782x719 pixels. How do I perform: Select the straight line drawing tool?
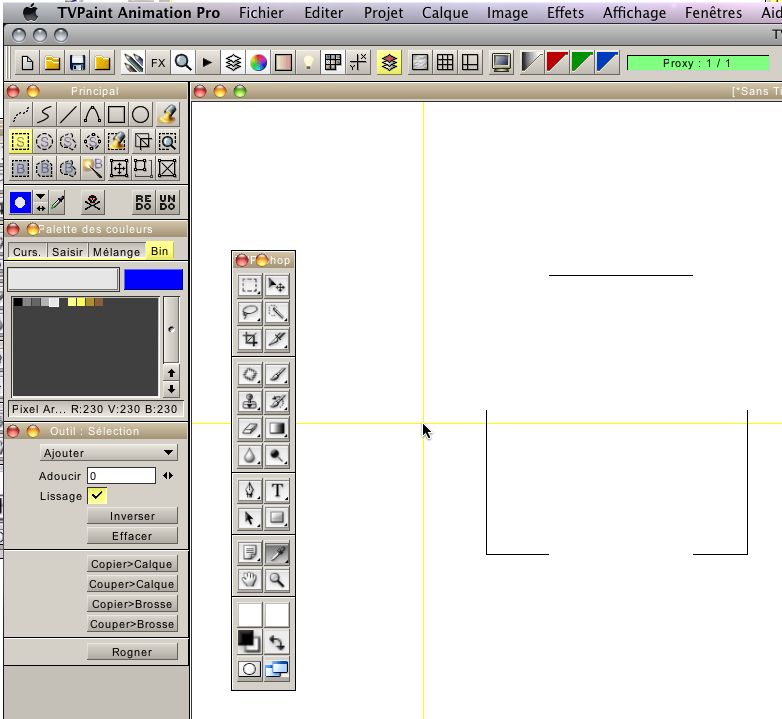pos(68,115)
